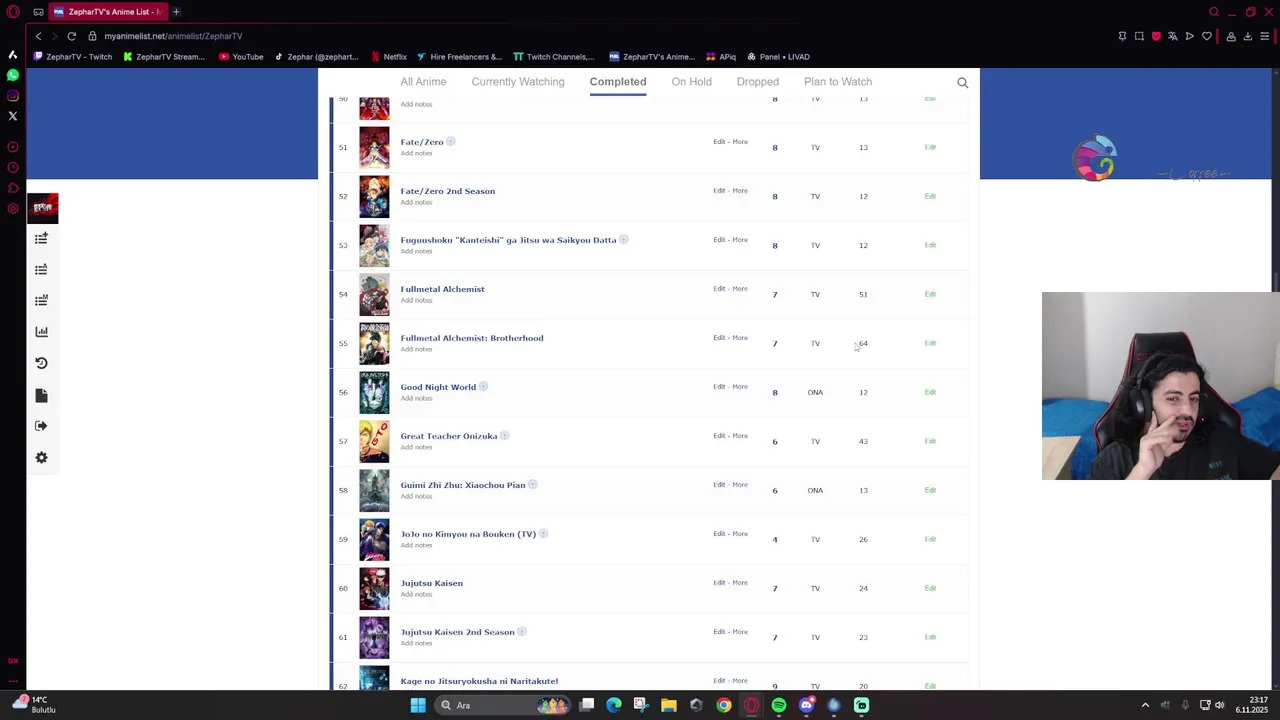Click the Good Night World cover thumbnail
Viewport: 1280px width, 720px height.
[374, 392]
